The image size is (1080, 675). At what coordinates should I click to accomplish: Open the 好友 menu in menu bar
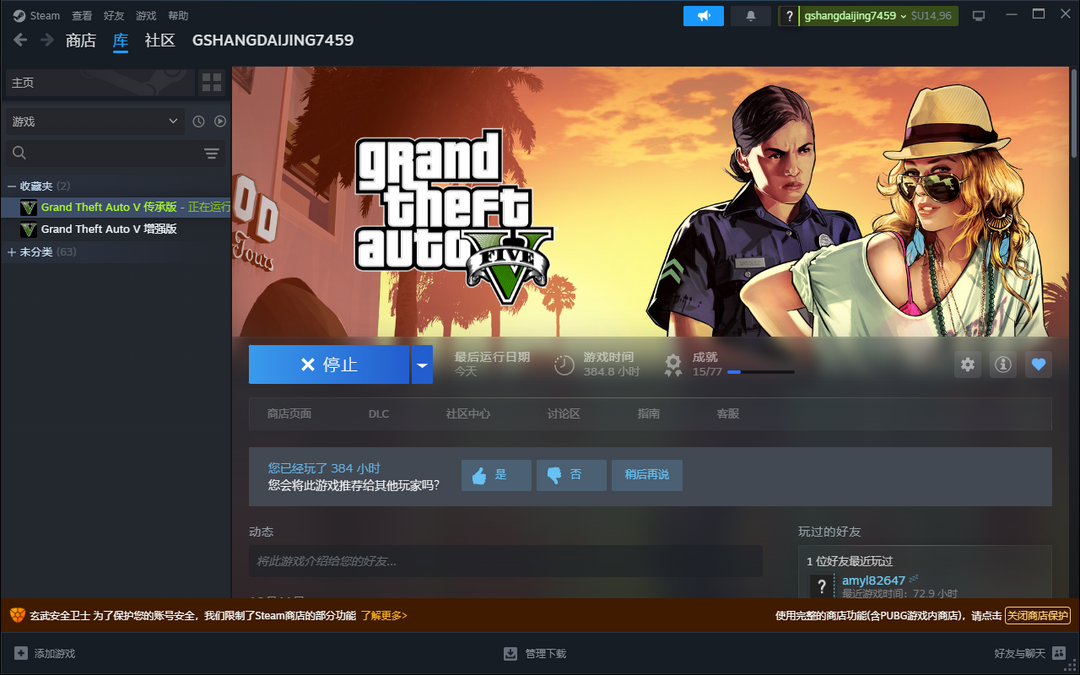(113, 16)
